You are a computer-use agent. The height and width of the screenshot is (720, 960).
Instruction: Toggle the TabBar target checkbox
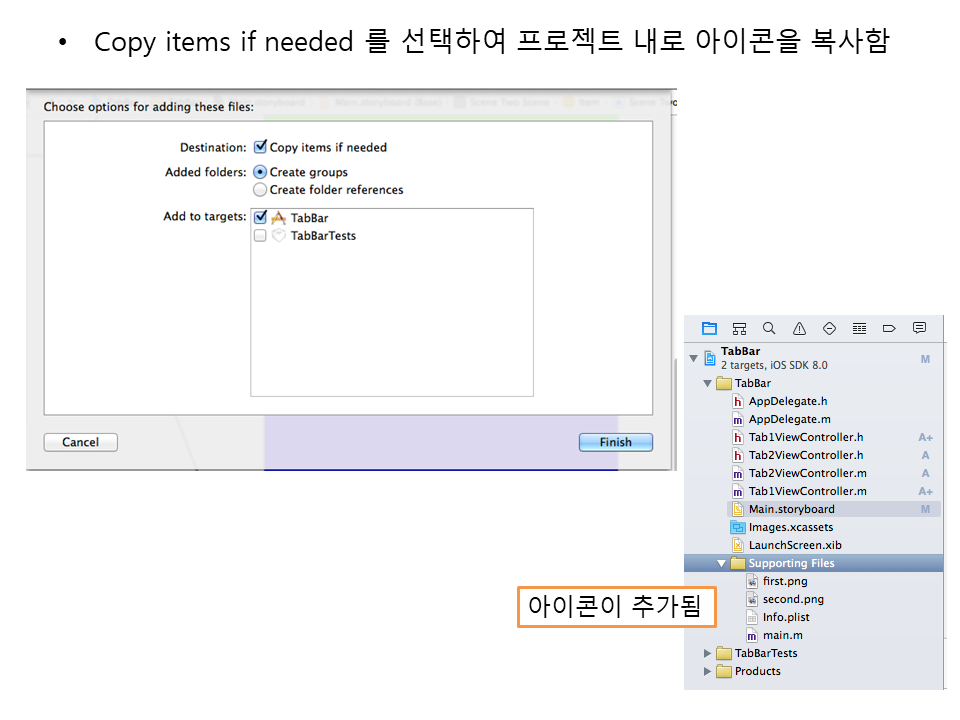(x=261, y=217)
